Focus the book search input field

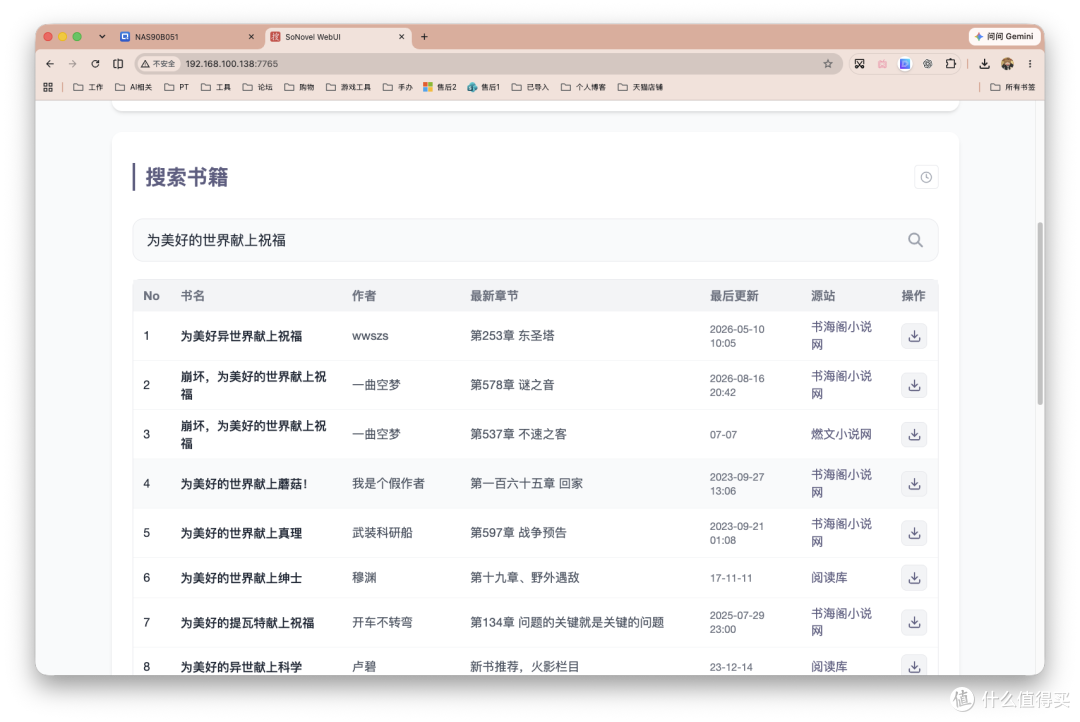coord(534,240)
